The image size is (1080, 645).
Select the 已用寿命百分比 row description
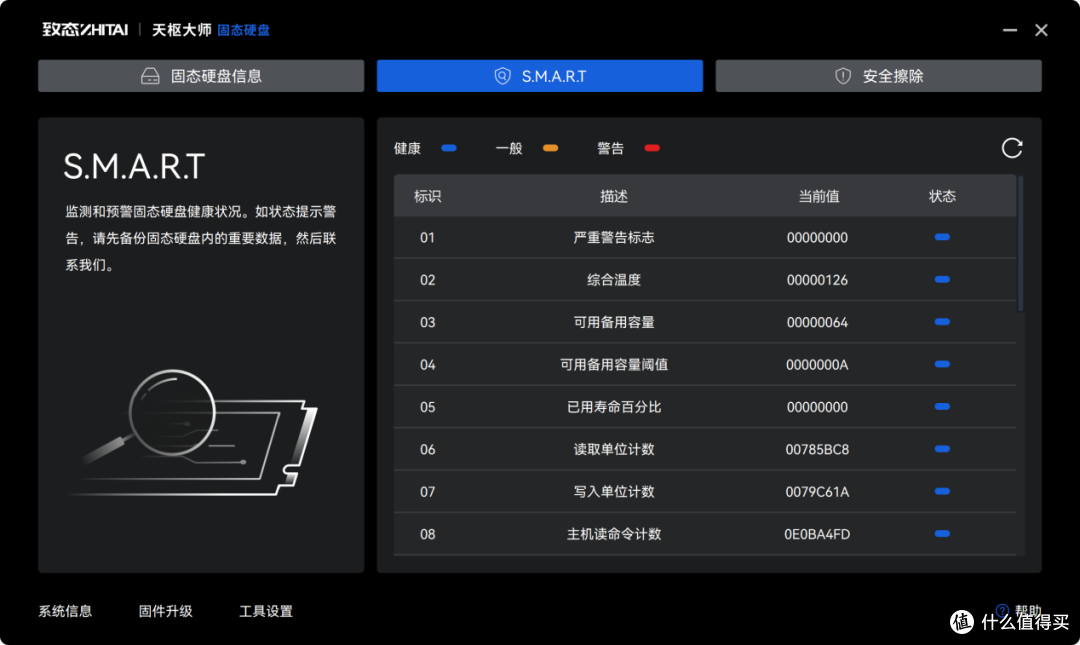click(614, 407)
